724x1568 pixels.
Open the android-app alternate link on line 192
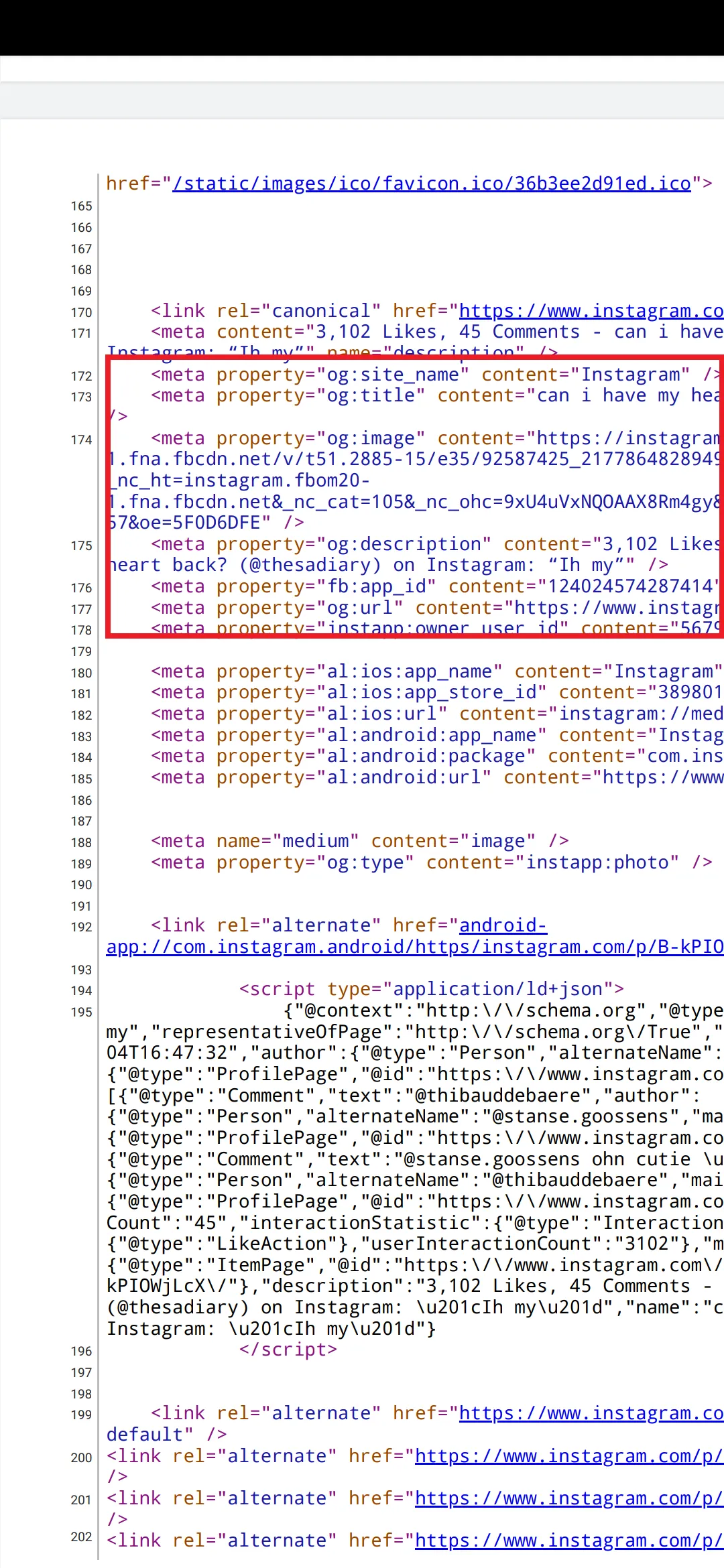click(415, 936)
